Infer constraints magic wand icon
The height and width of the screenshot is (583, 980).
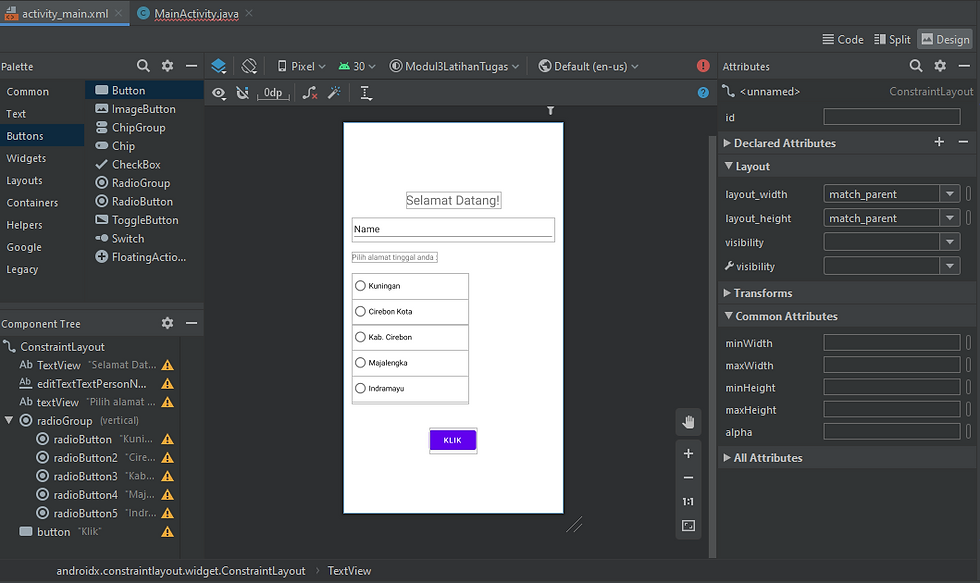tap(334, 93)
